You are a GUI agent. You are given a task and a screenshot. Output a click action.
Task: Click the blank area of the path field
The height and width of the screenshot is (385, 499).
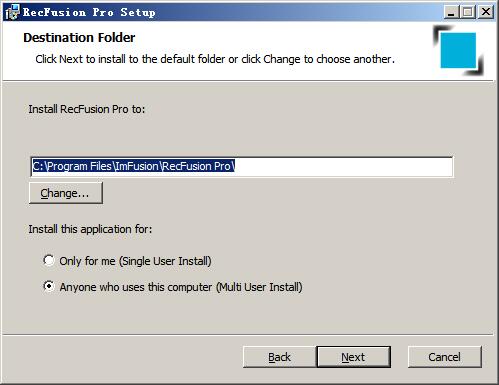click(343, 166)
